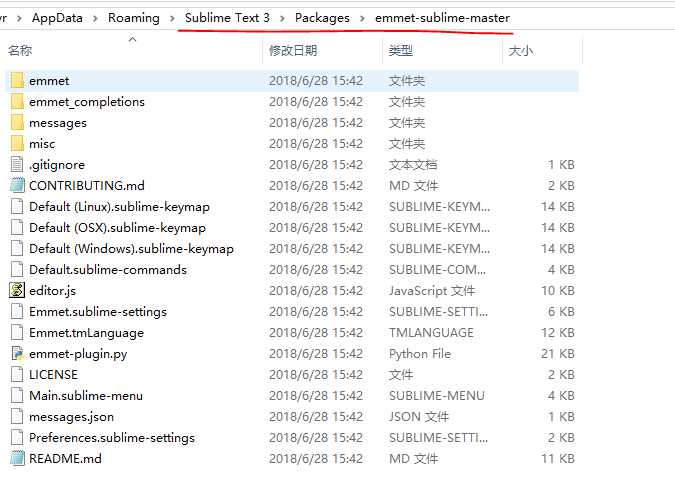Click the '文本文档' type cell
Viewport: 675px width, 492px height.
(x=413, y=165)
